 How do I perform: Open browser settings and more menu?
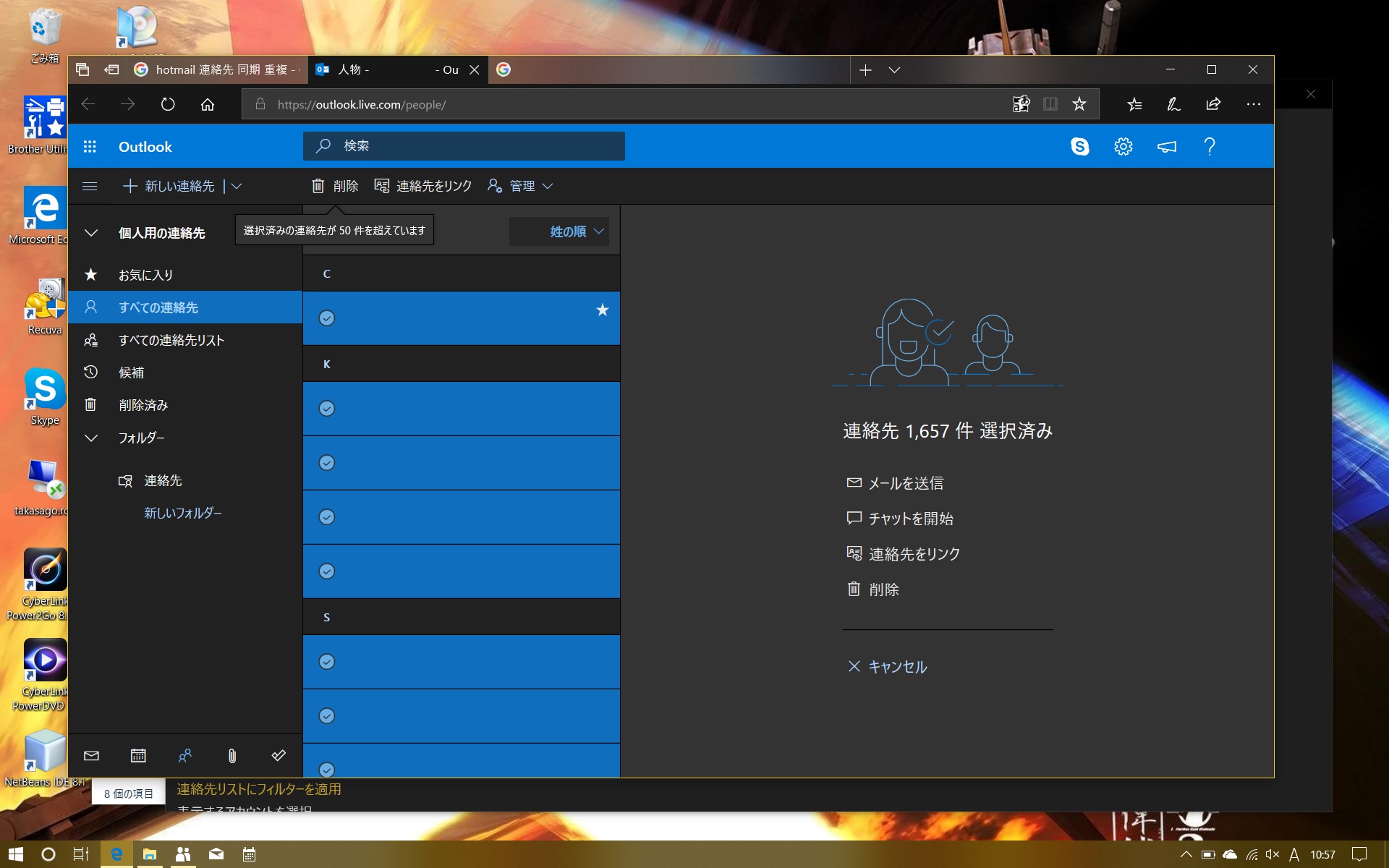tap(1254, 104)
